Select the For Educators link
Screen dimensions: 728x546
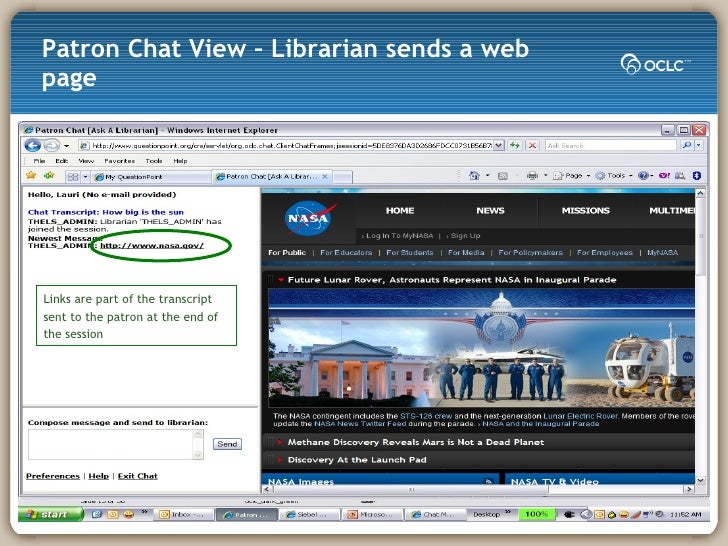[346, 253]
